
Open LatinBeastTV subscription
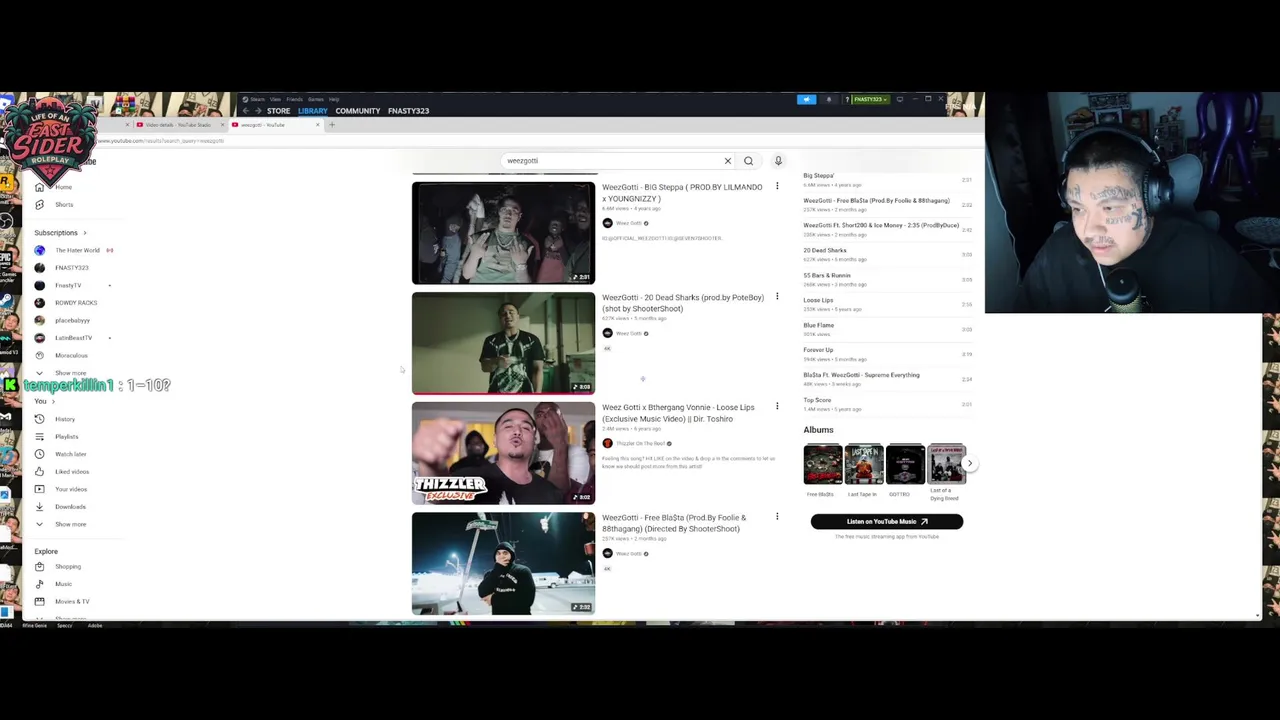coord(73,338)
